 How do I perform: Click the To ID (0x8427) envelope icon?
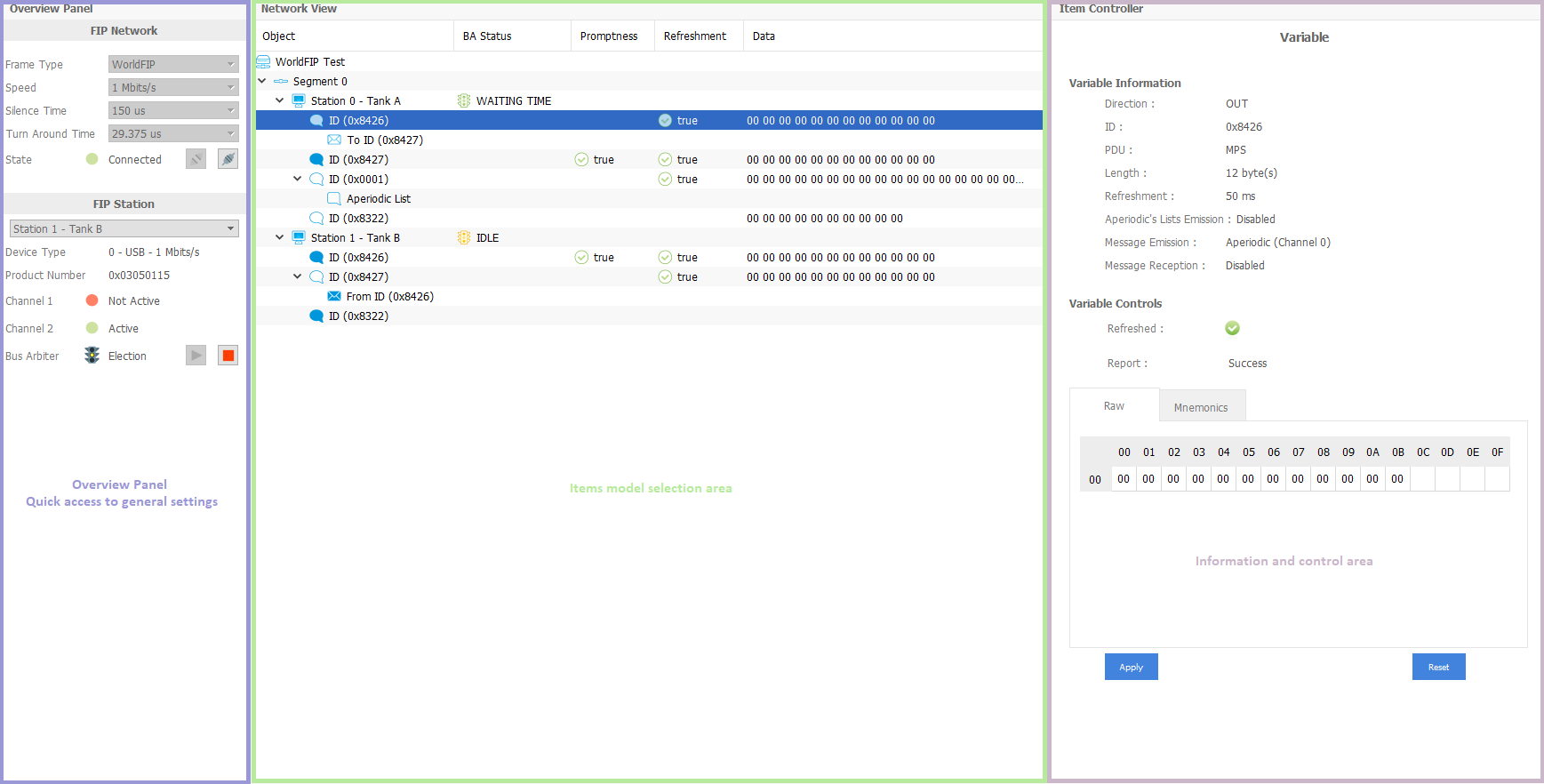coord(334,140)
